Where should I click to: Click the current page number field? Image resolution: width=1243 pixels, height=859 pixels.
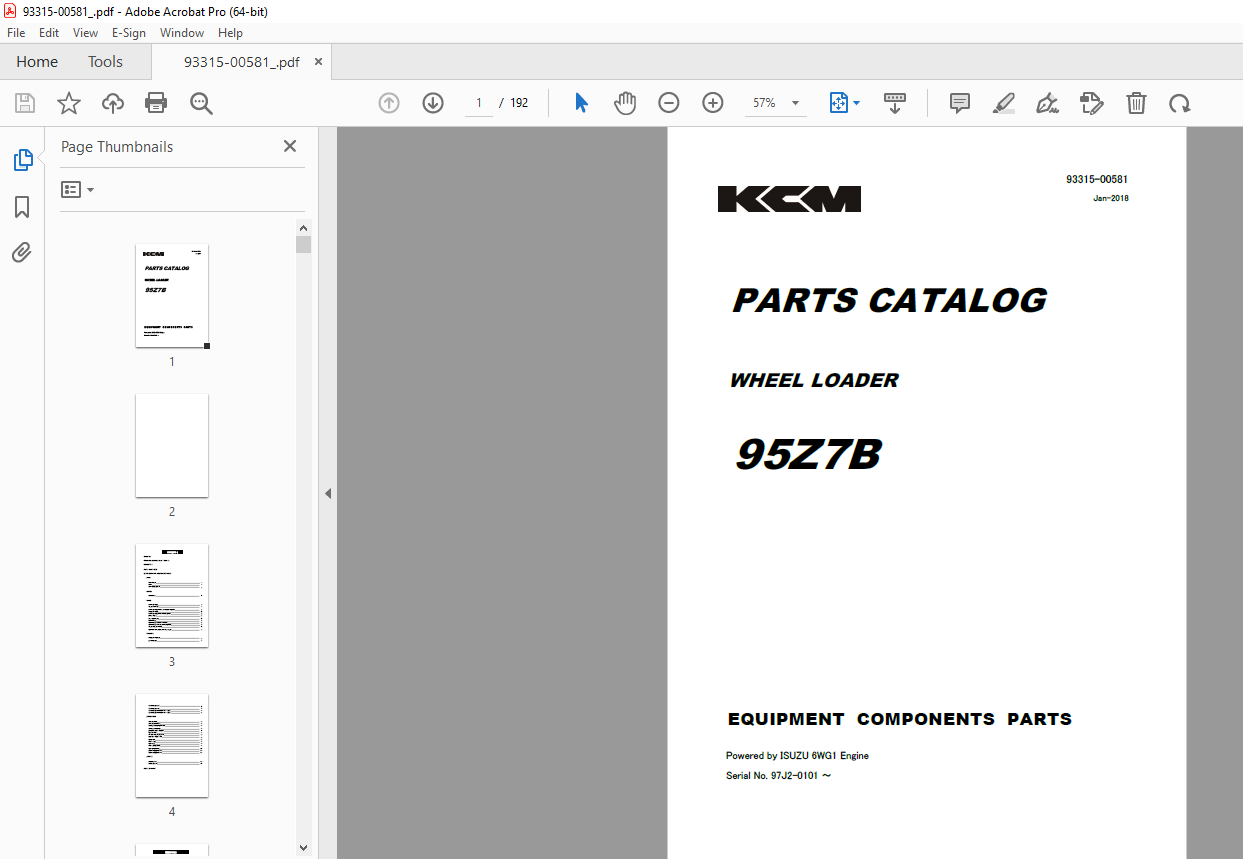point(479,103)
